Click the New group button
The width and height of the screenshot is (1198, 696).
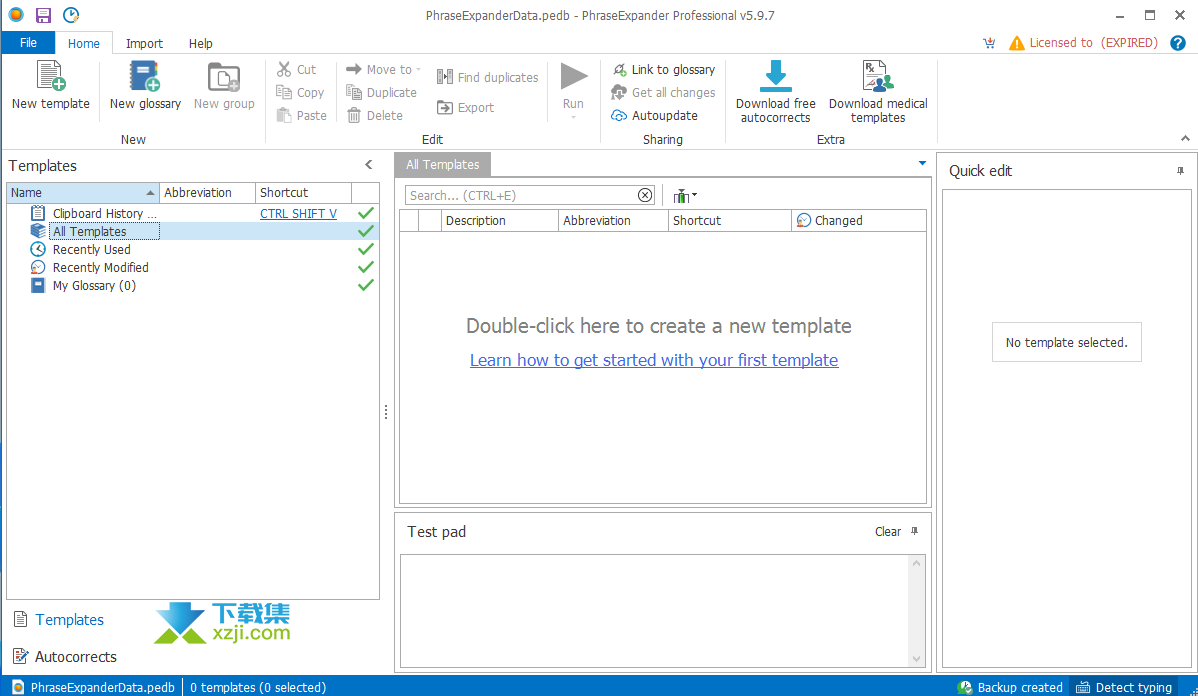click(224, 86)
